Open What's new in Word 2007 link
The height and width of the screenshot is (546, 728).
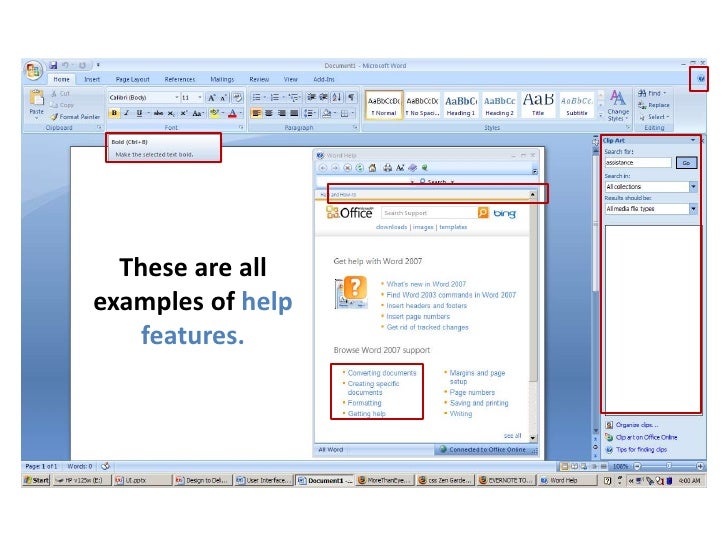coord(426,284)
